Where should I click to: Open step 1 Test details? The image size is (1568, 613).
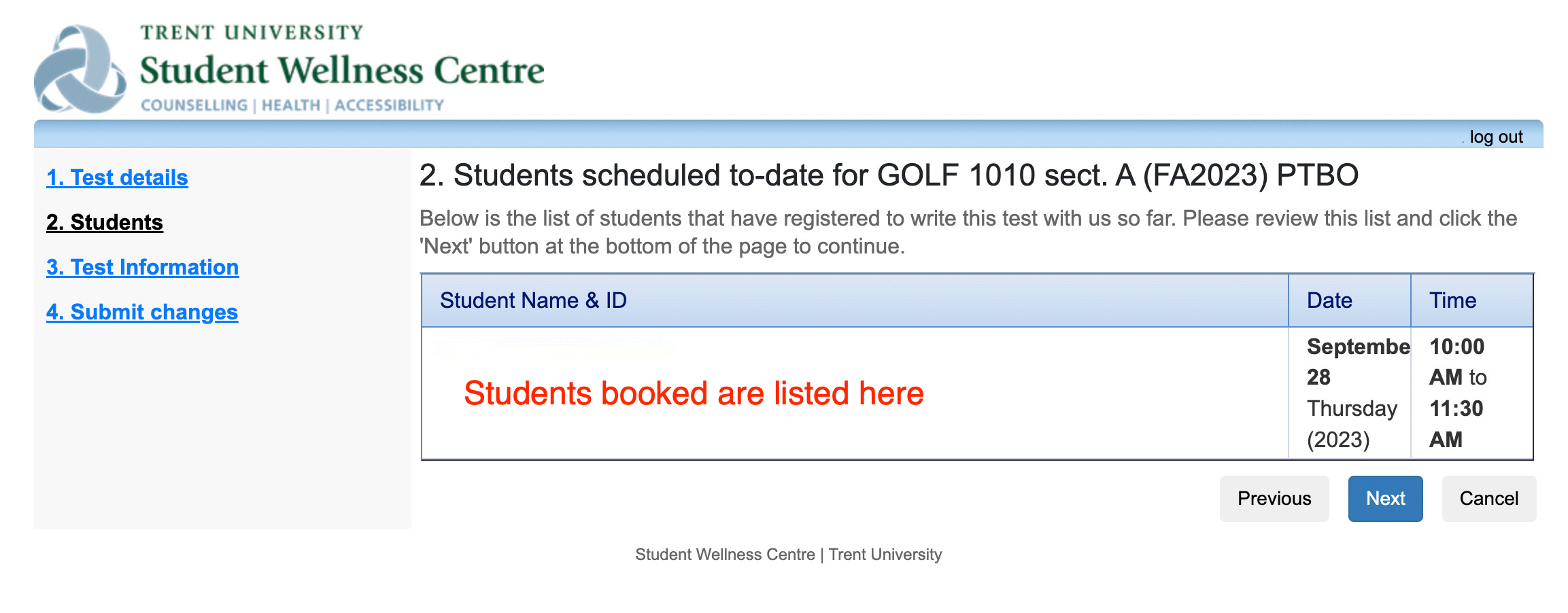pyautogui.click(x=117, y=177)
